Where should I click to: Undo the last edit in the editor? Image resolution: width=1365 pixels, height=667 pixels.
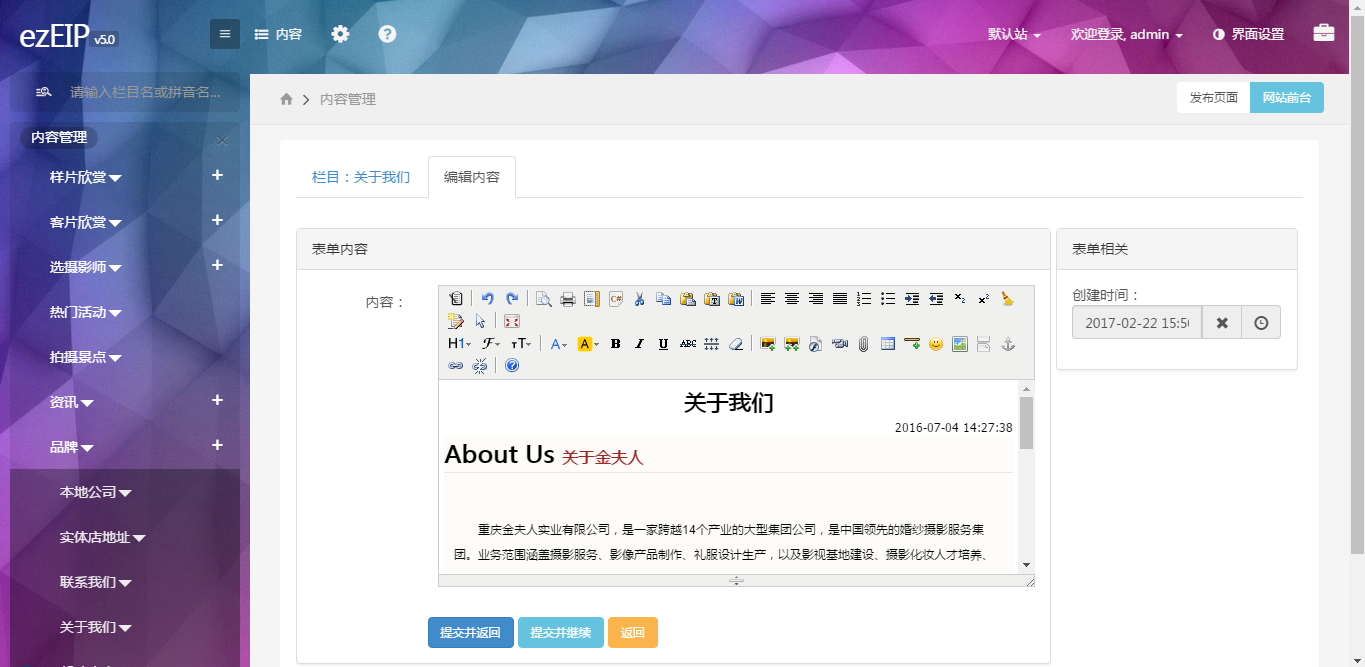tap(487, 298)
